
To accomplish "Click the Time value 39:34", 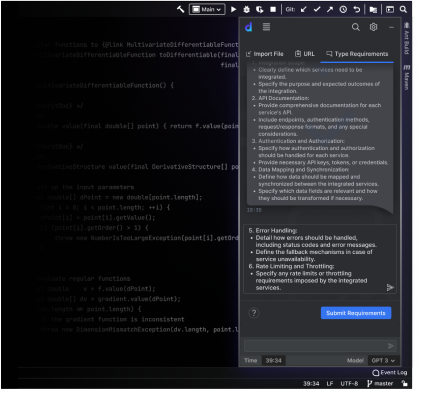I will pos(274,361).
